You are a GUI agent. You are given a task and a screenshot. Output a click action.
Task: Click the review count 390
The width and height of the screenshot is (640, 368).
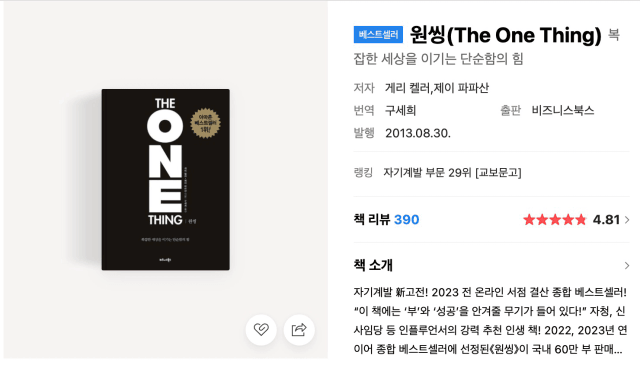(x=407, y=220)
